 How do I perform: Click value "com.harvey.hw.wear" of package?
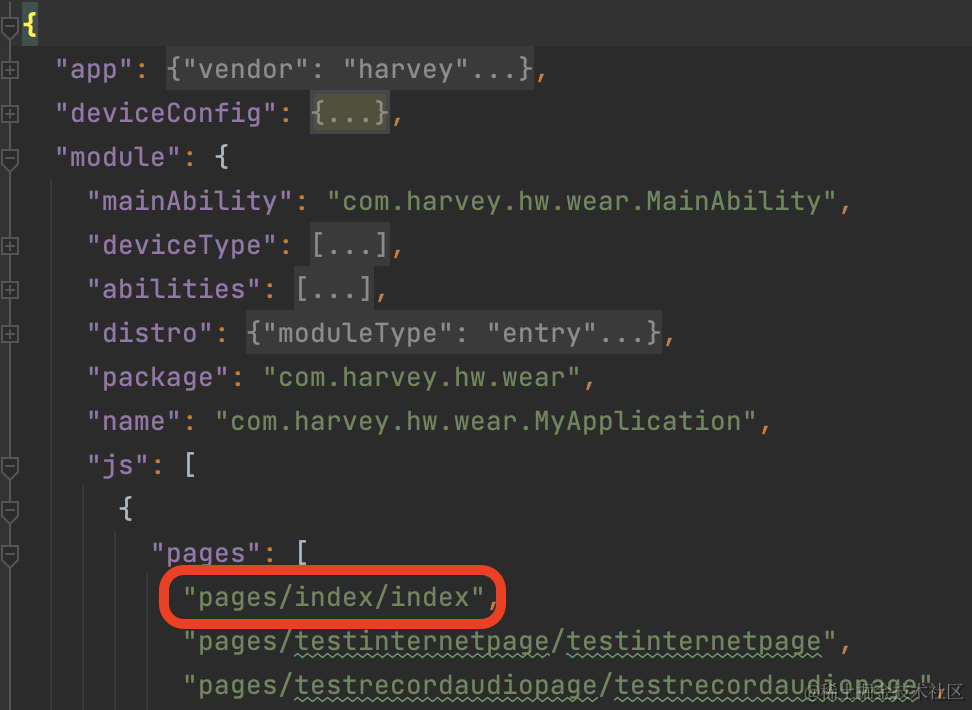point(422,377)
